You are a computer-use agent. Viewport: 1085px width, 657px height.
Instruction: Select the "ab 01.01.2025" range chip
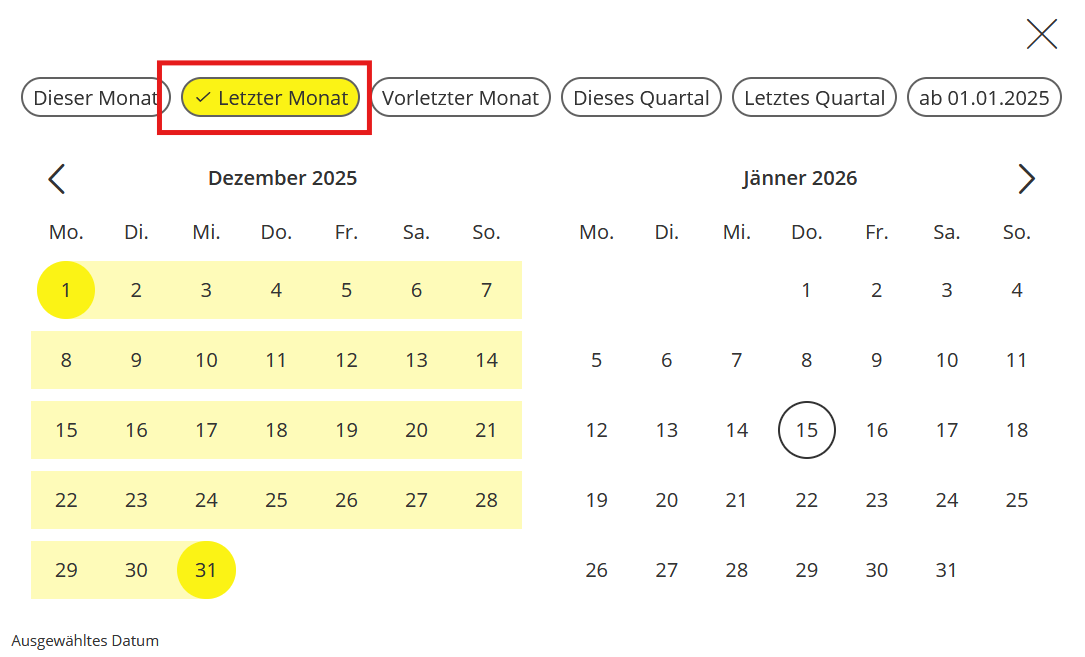click(x=984, y=98)
